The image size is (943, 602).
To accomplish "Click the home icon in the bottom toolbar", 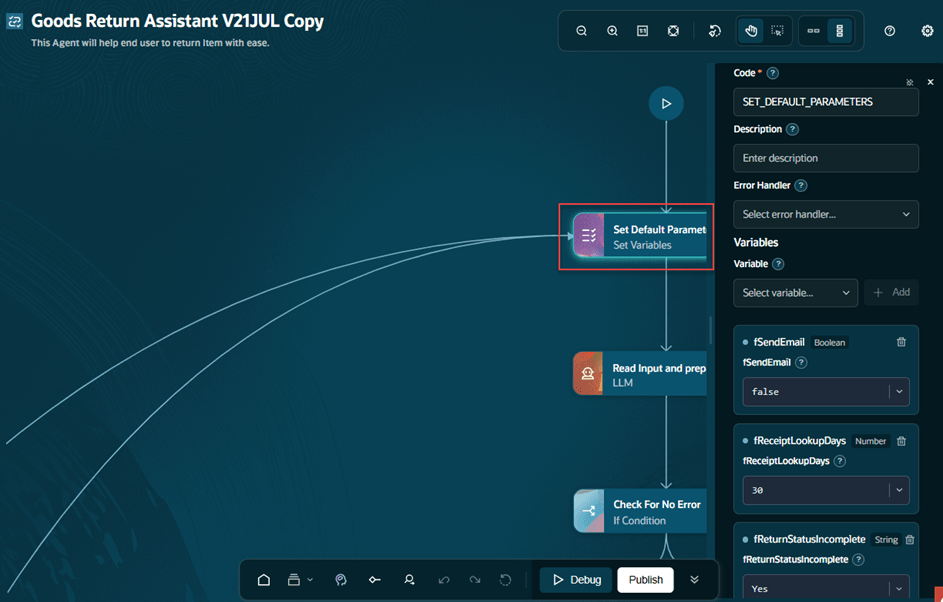I will tap(263, 580).
